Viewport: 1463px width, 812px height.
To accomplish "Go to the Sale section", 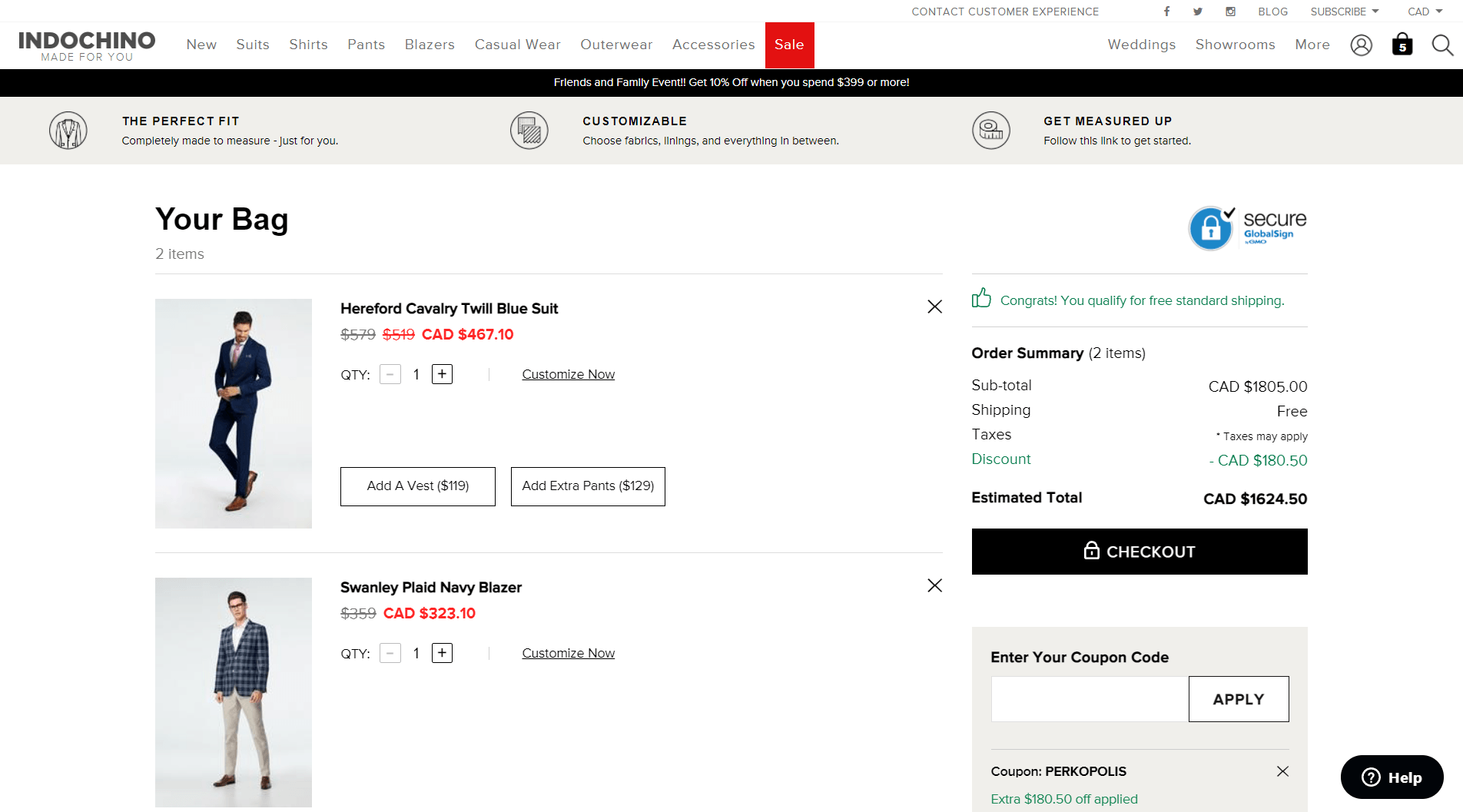I will point(789,45).
